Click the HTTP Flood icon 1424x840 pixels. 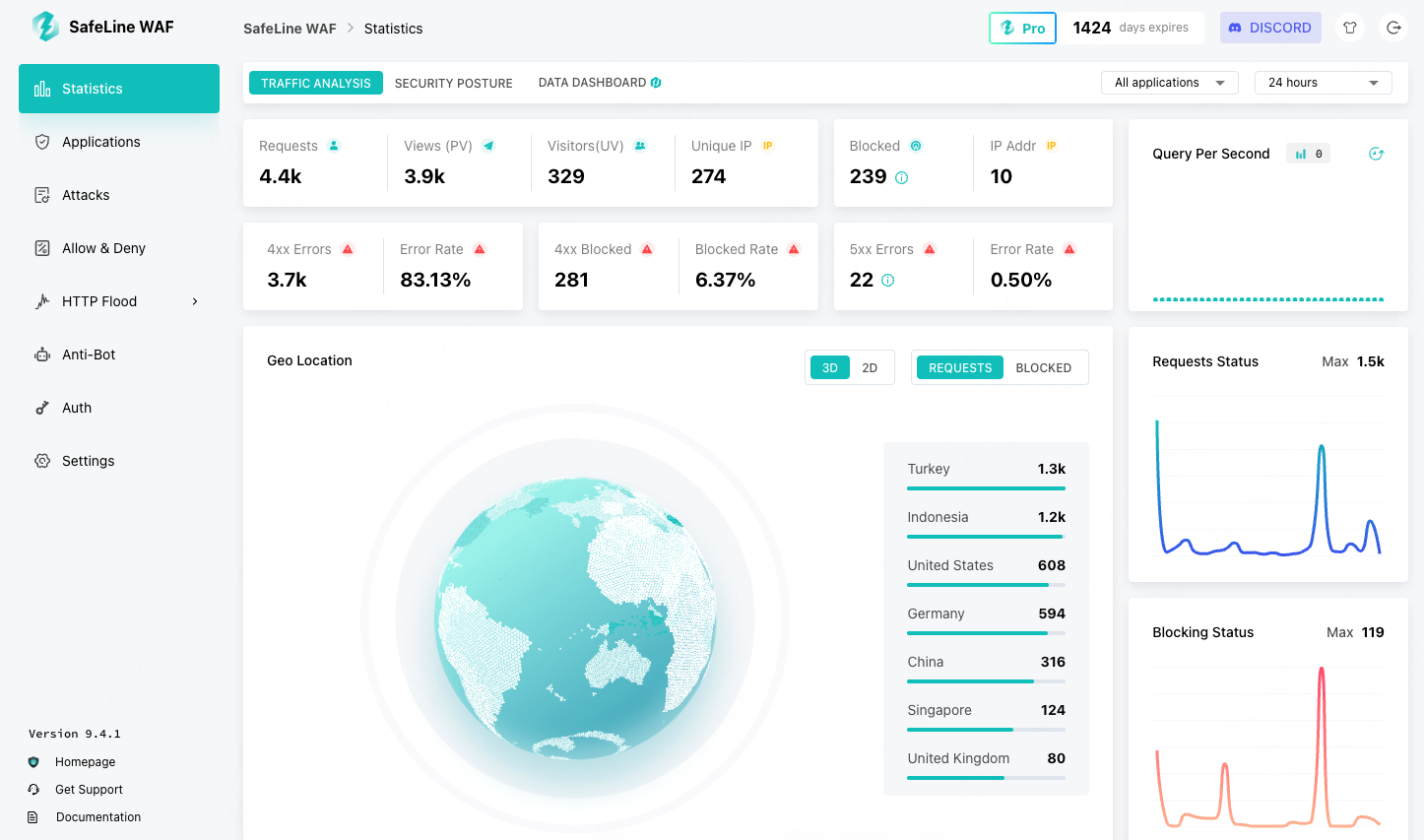click(x=42, y=301)
